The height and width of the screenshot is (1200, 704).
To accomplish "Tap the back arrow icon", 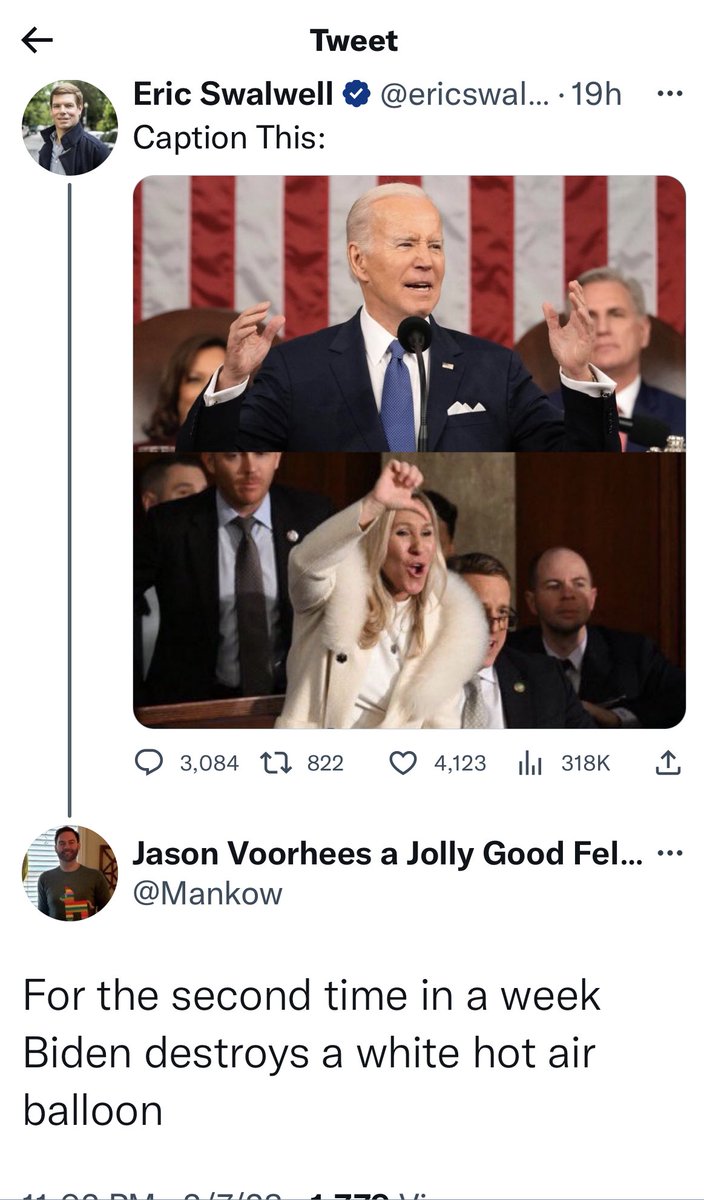I will pos(37,40).
